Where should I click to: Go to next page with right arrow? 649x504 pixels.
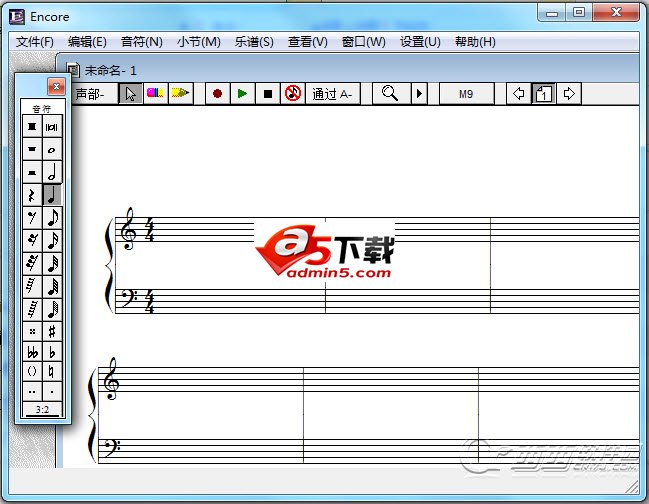[569, 94]
